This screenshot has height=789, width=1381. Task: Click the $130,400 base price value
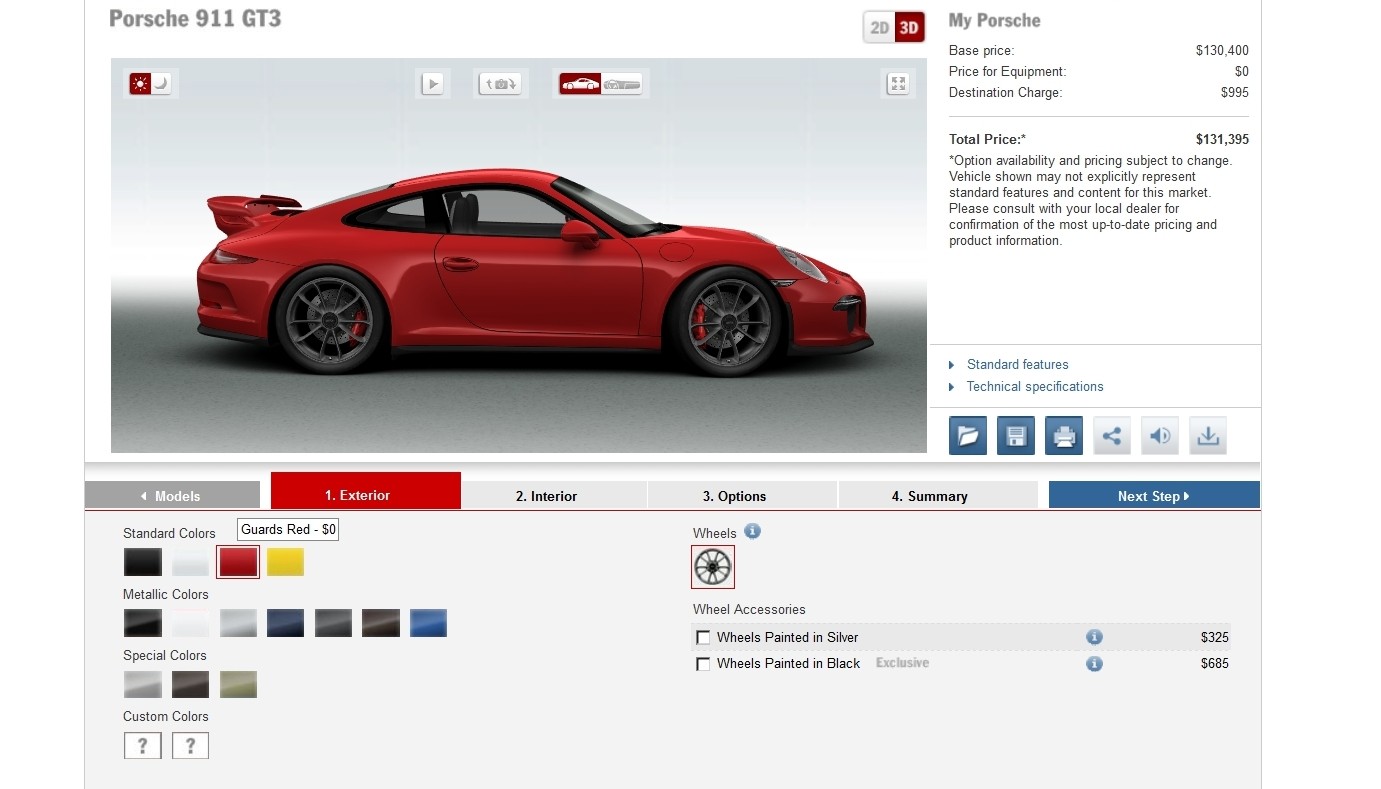pyautogui.click(x=1222, y=51)
